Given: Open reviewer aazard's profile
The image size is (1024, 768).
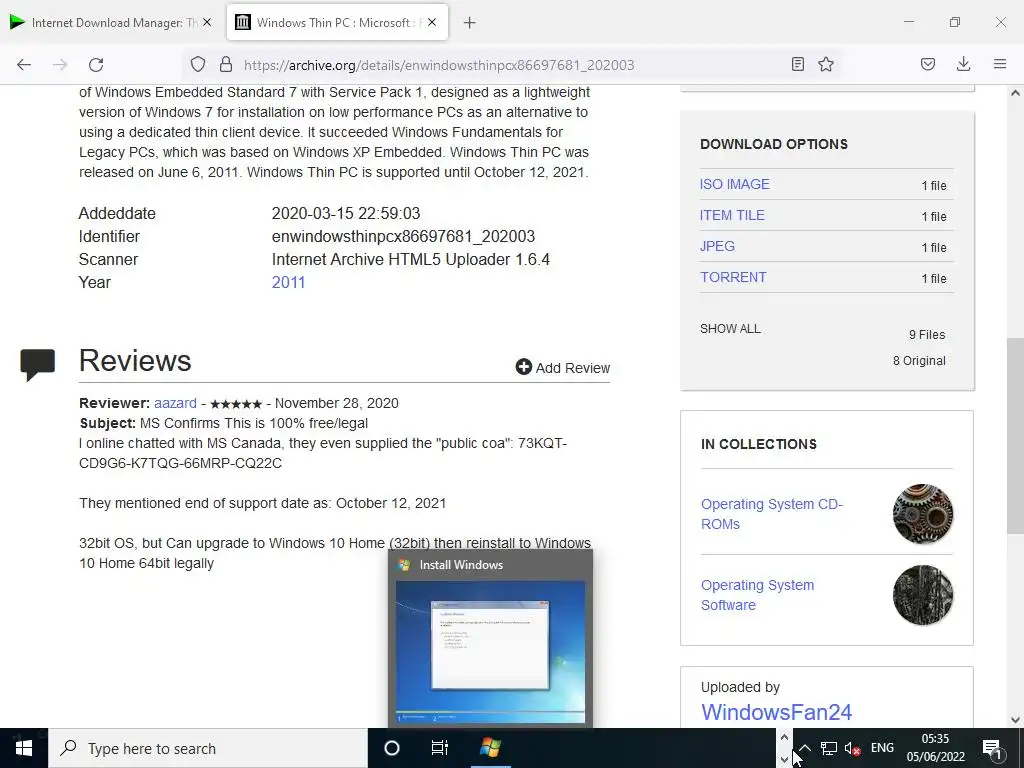Looking at the screenshot, I should [175, 403].
